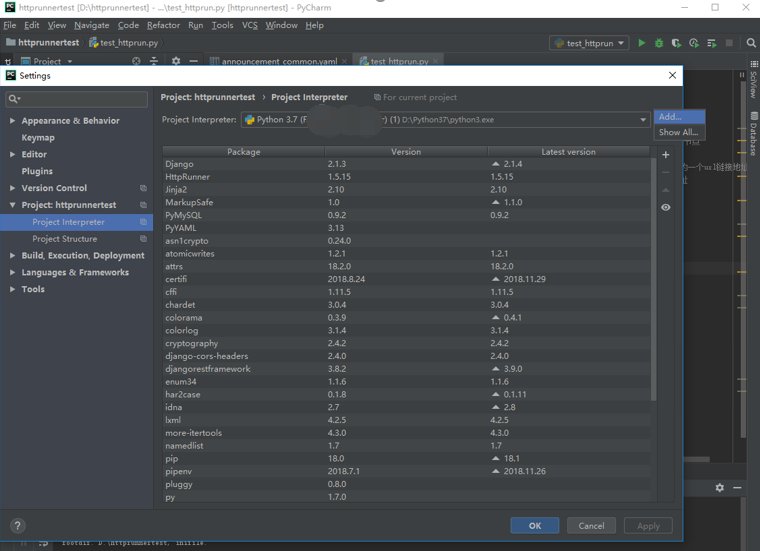The image size is (760, 551).
Task: Click the Apply button
Action: 648,526
